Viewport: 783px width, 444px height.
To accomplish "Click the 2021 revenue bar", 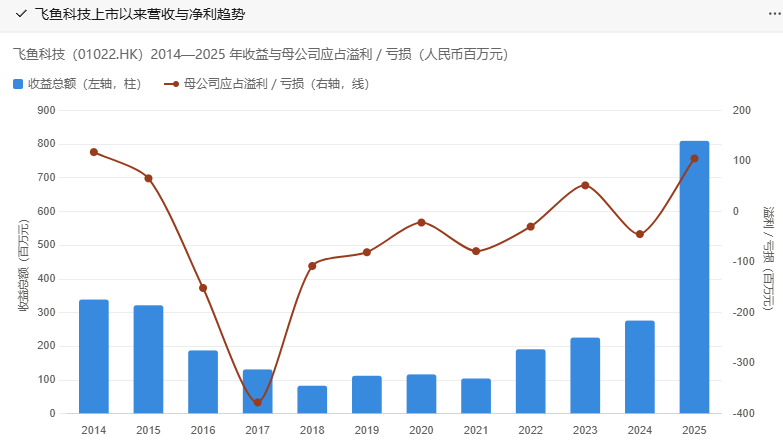I will click(476, 396).
